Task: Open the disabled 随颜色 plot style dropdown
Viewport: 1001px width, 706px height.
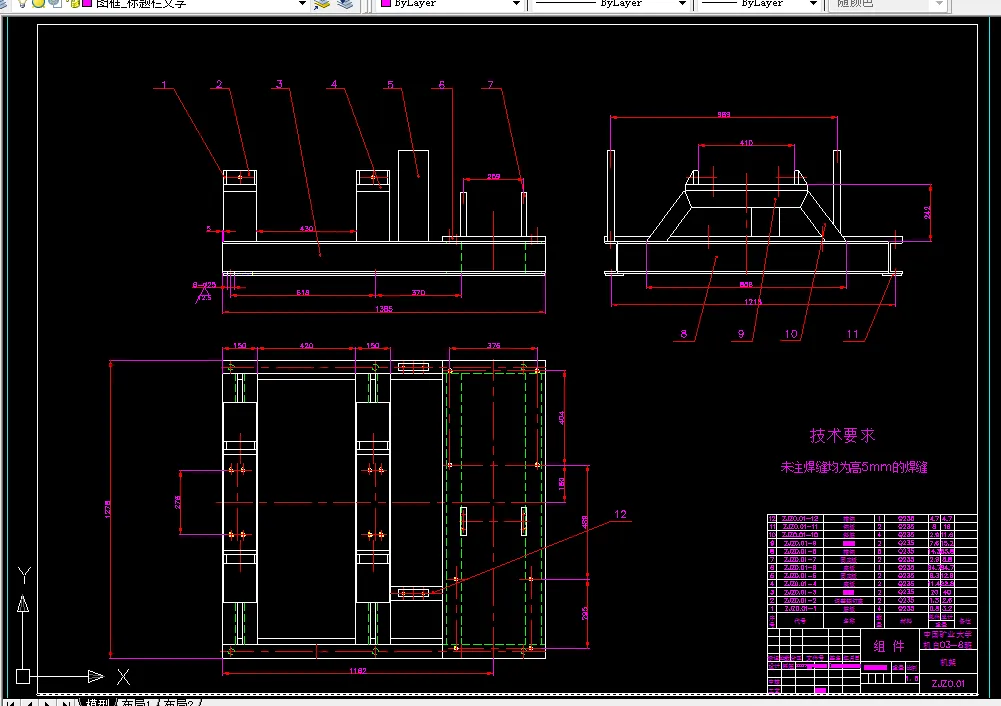Action: click(939, 4)
